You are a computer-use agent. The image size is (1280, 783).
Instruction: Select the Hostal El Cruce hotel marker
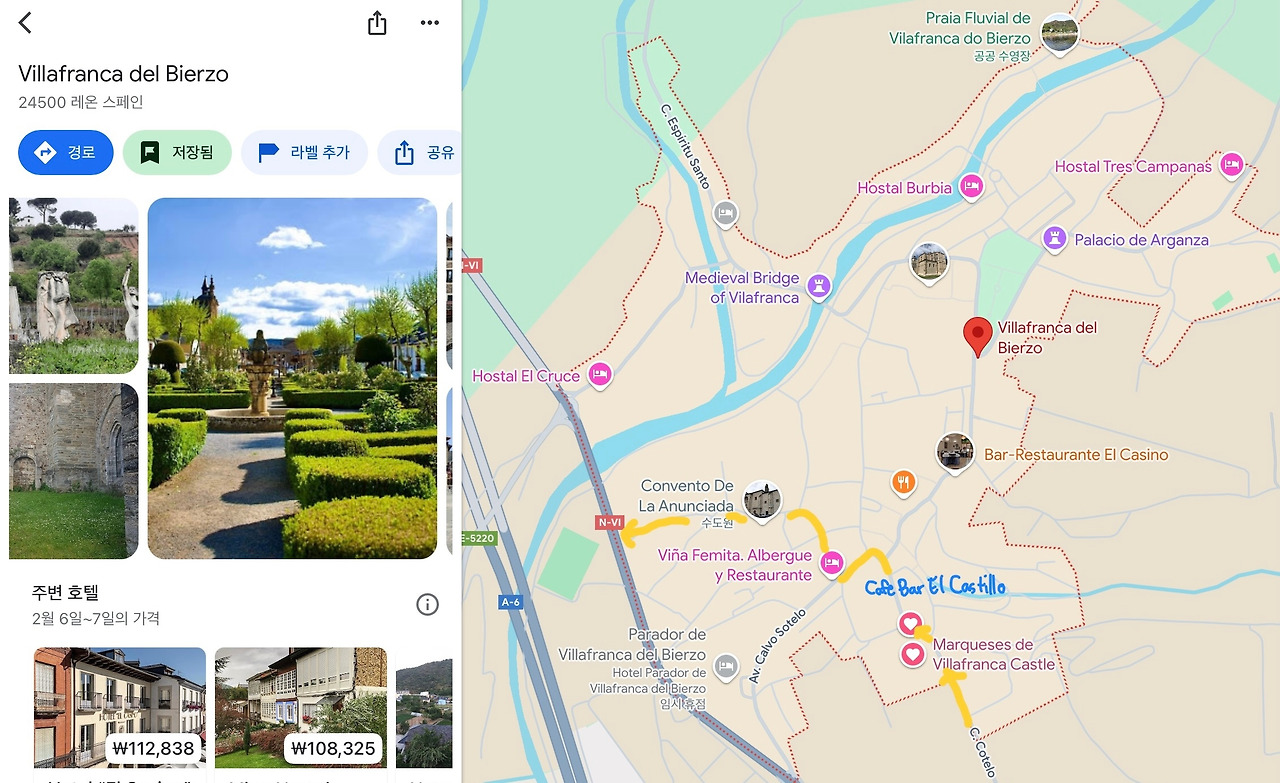click(x=600, y=375)
